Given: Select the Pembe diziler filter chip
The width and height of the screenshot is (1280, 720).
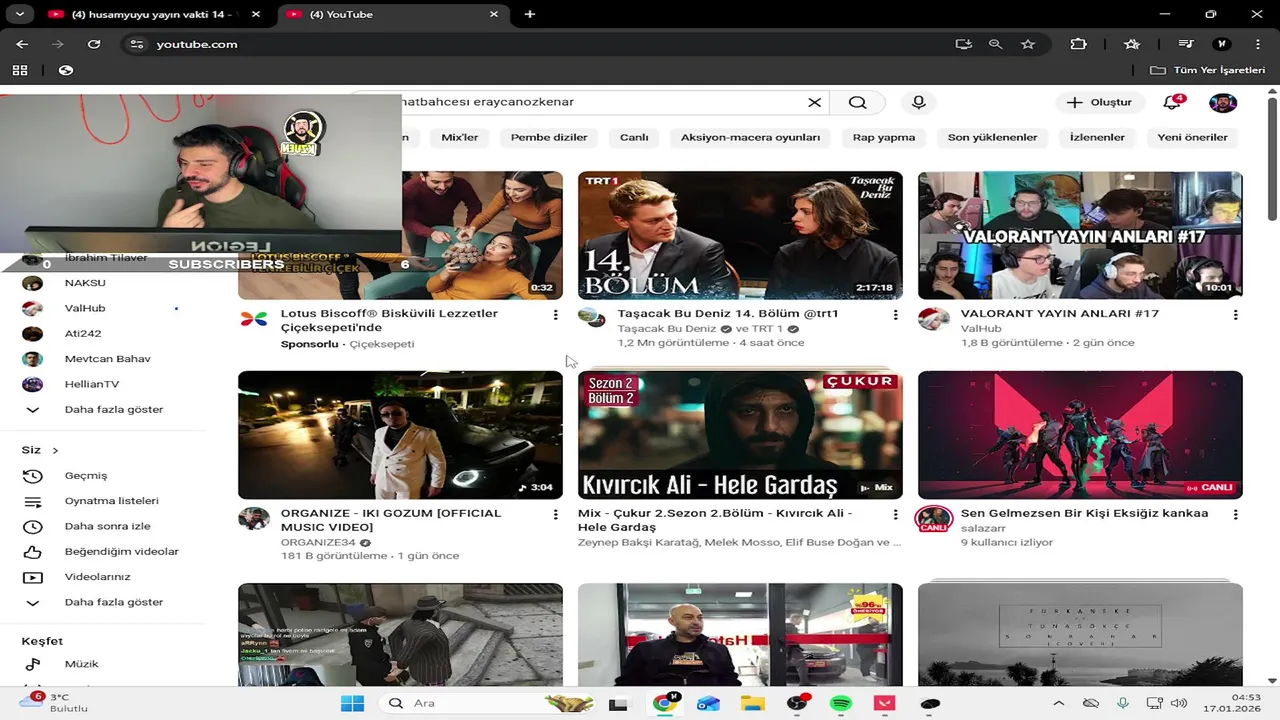Looking at the screenshot, I should click(x=549, y=137).
